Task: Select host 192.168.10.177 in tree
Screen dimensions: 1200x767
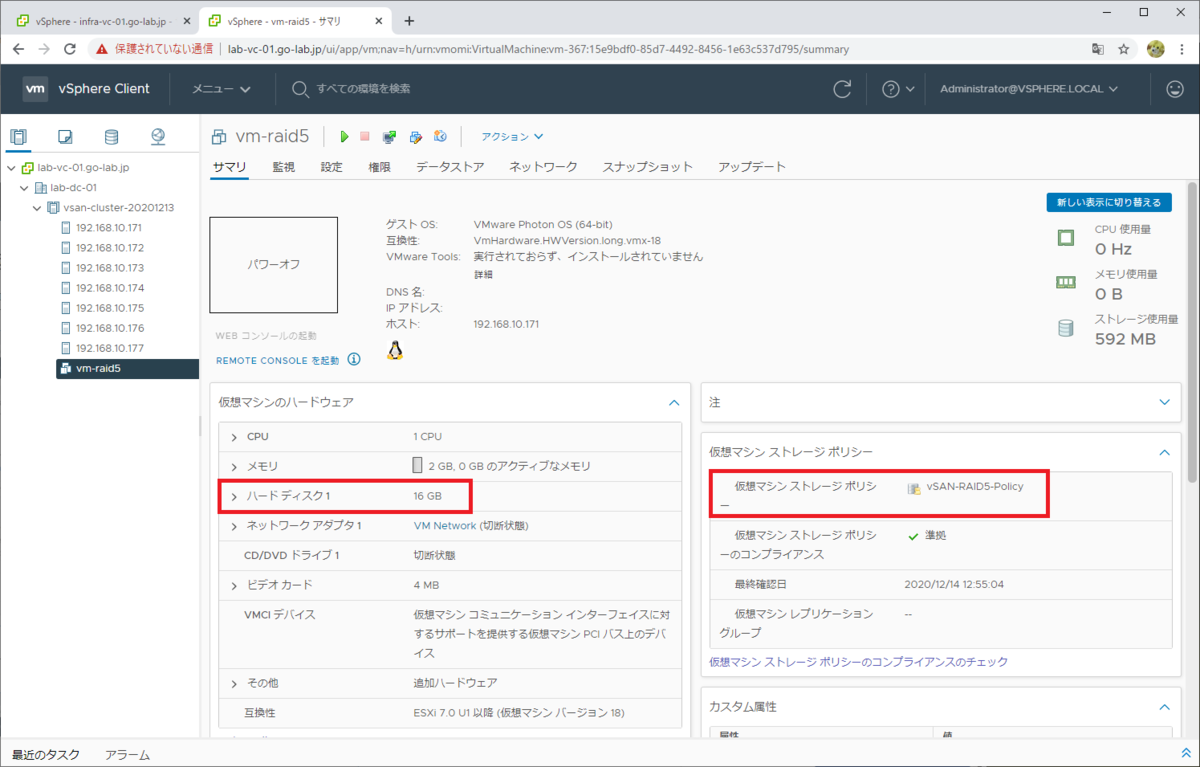Action: 109,348
